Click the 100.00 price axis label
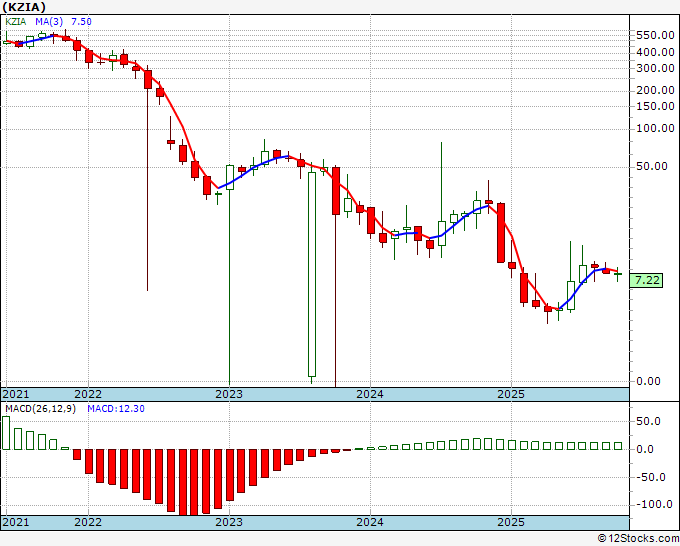Image resolution: width=680 pixels, height=546 pixels. (655, 128)
